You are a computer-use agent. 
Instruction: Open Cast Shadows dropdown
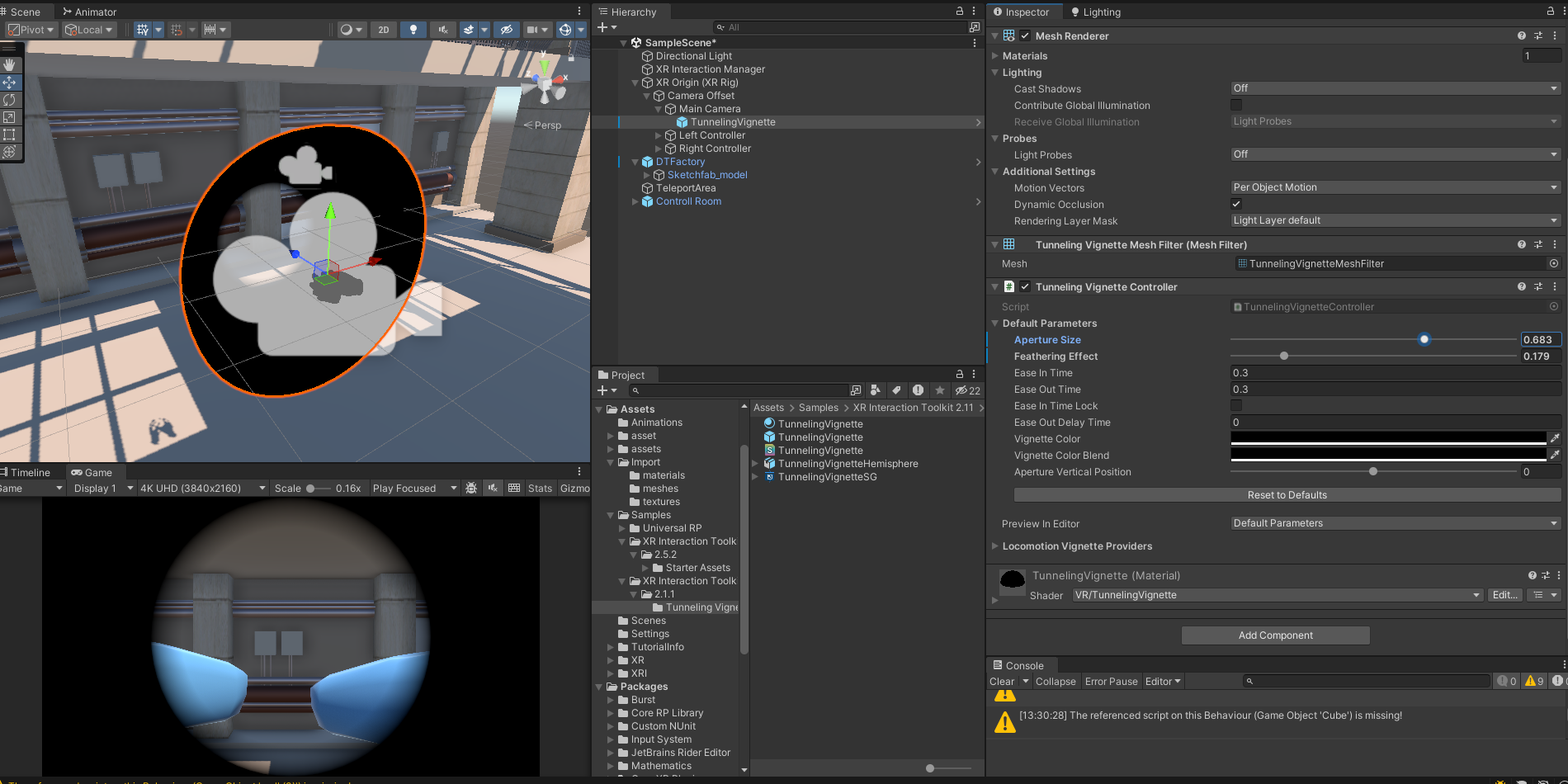click(1395, 88)
